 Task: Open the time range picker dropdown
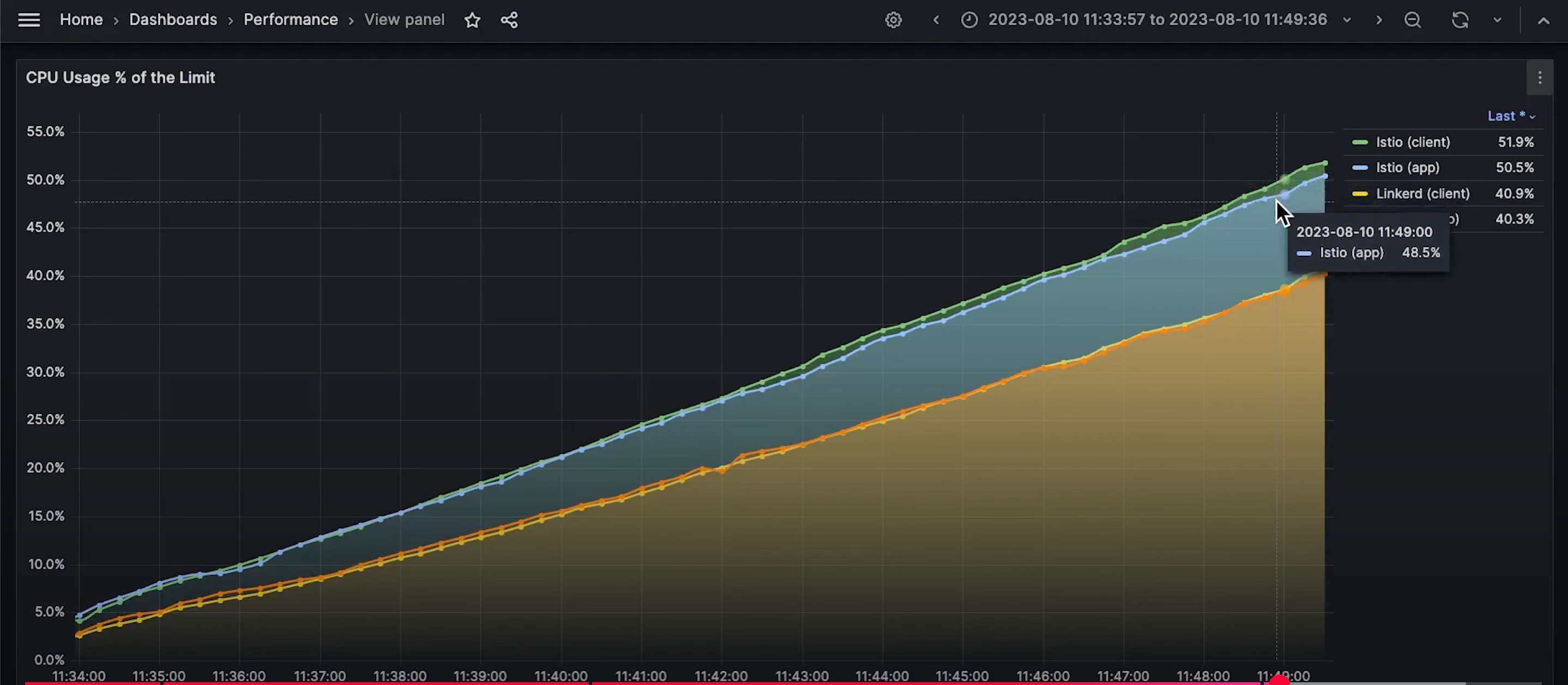(x=1156, y=20)
